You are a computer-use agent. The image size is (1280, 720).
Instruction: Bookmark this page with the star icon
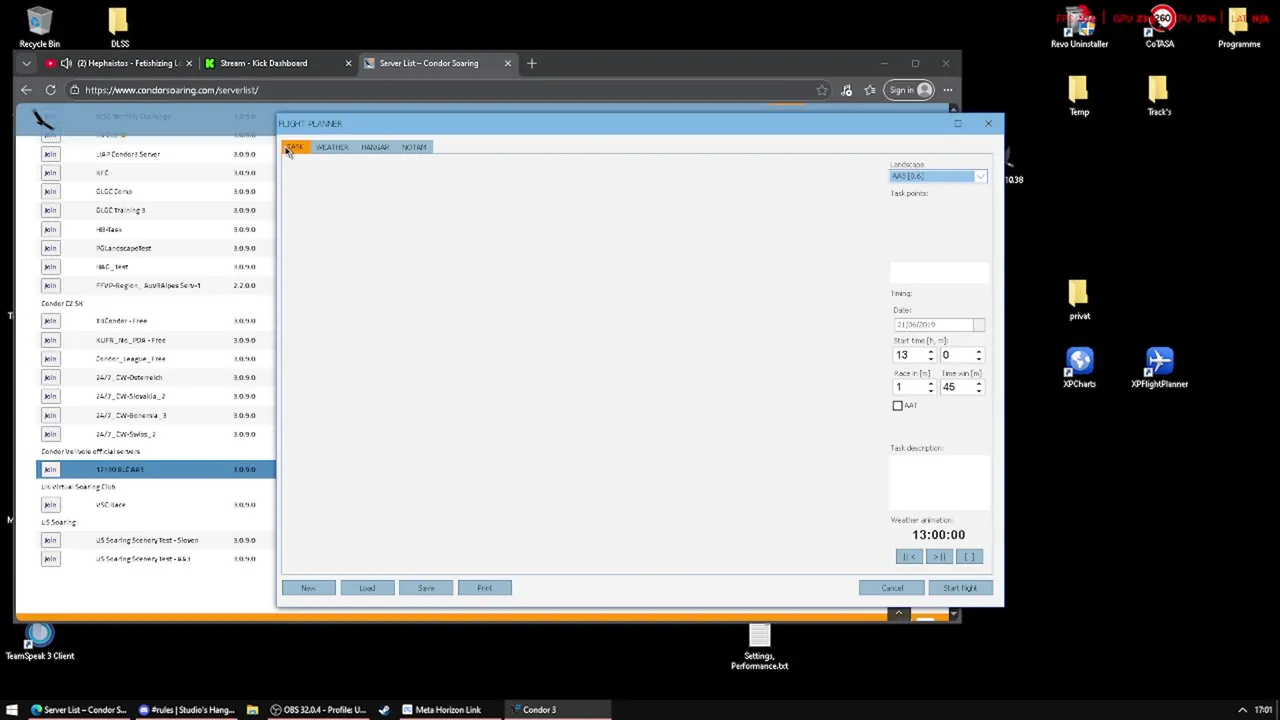822,90
